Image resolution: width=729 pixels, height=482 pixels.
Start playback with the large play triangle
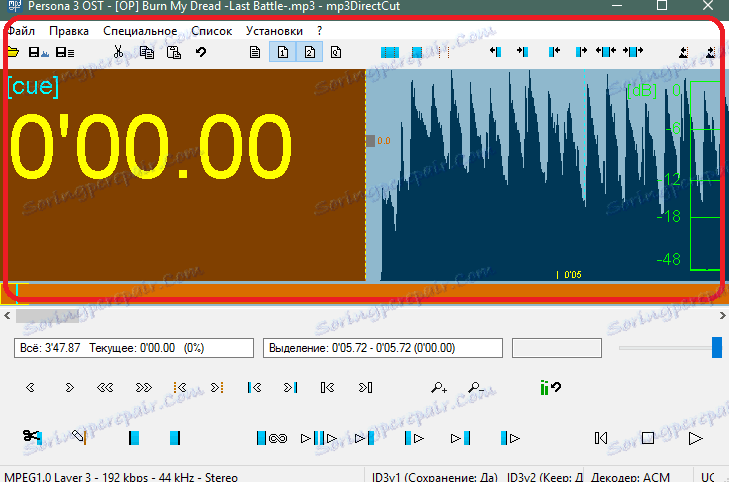tap(696, 438)
